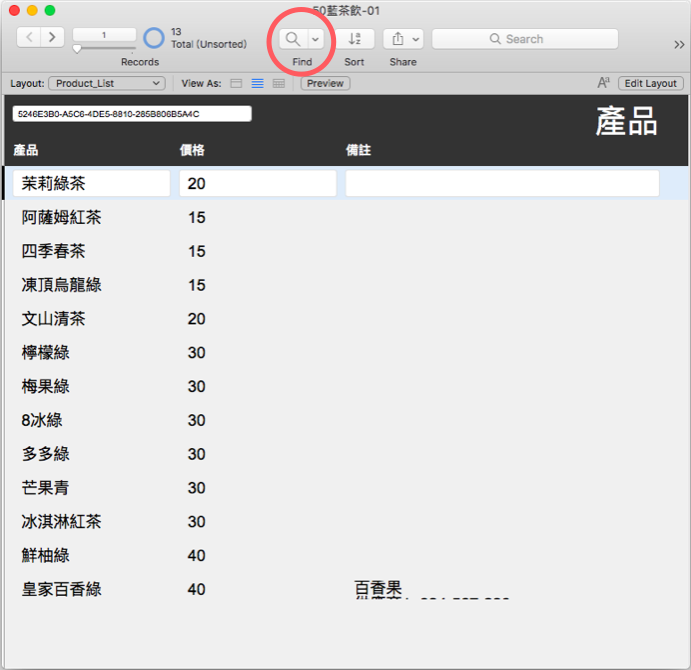This screenshot has height=670, width=691.
Task: Select the 8冰綠 row
Action: pyautogui.click(x=346, y=420)
